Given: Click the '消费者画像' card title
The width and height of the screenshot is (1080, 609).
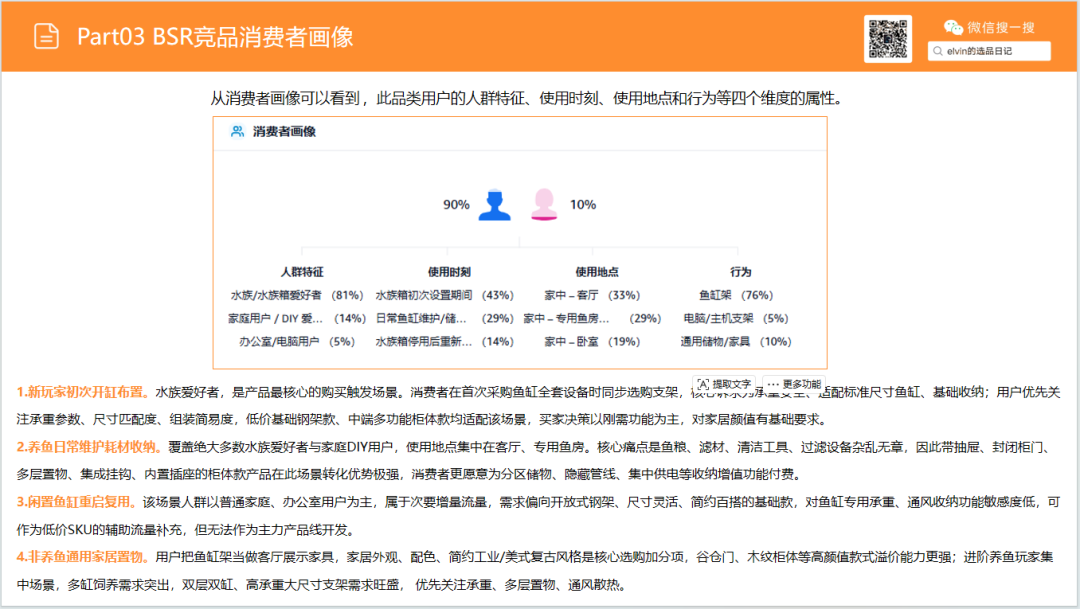Looking at the screenshot, I should (x=284, y=131).
